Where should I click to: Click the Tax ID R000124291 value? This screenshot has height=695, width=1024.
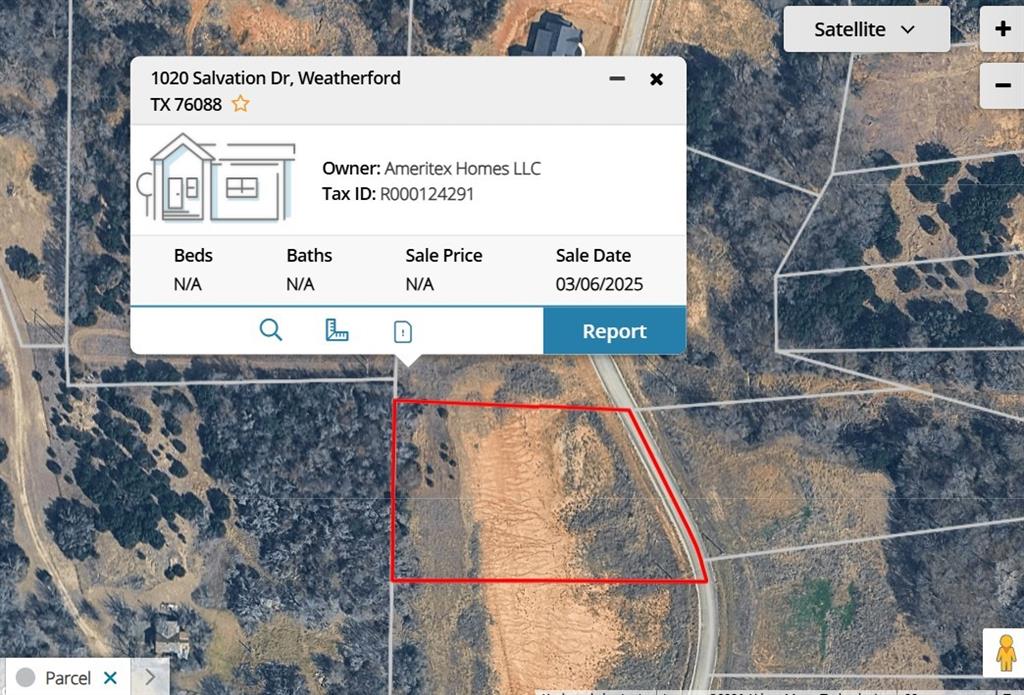(x=426, y=194)
